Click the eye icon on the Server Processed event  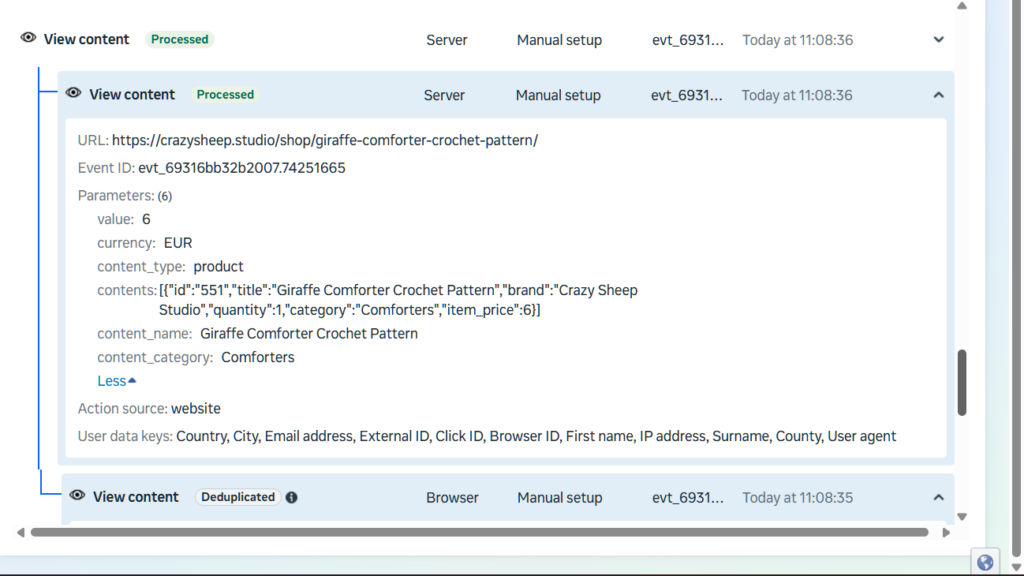click(73, 93)
